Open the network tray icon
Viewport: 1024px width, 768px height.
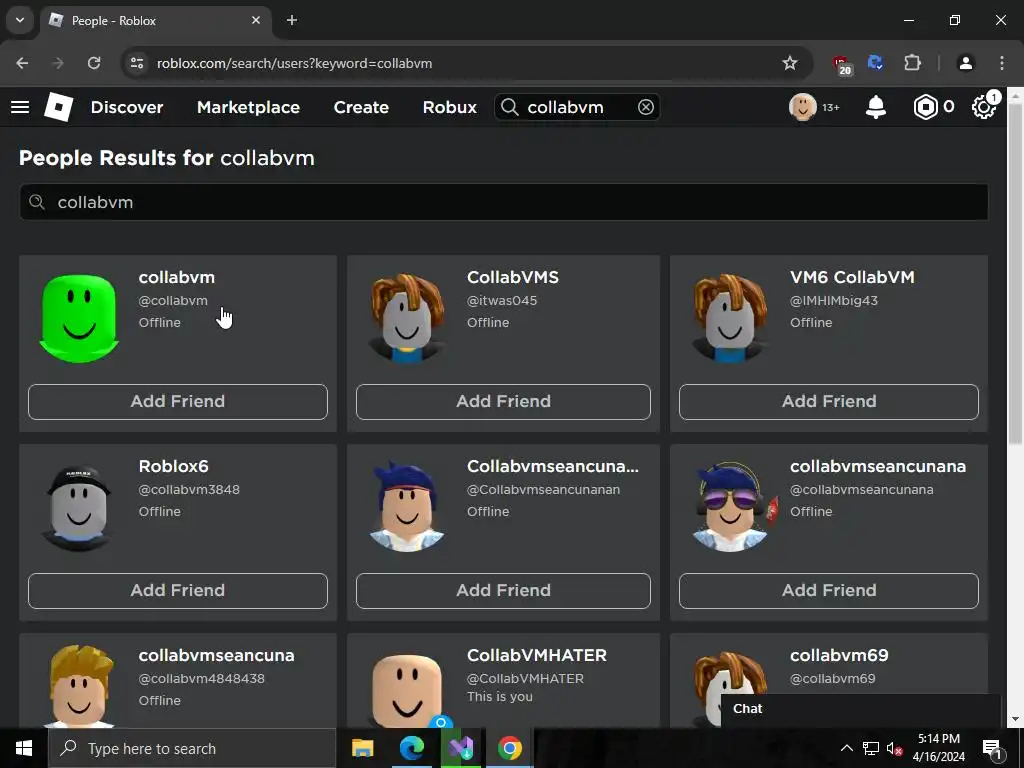click(871, 748)
